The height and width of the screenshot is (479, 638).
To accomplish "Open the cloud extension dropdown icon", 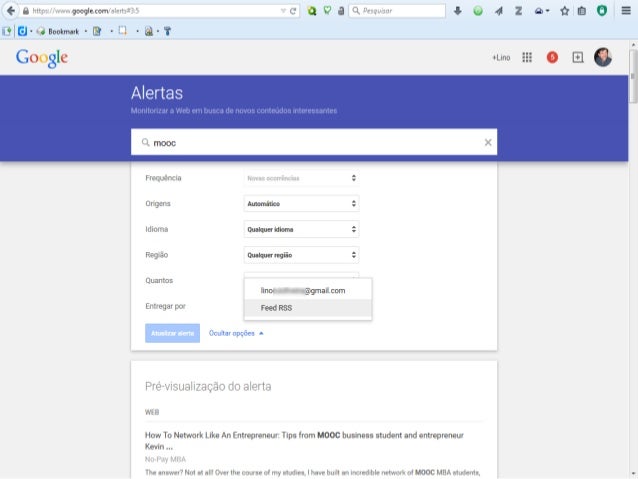I will coord(542,11).
